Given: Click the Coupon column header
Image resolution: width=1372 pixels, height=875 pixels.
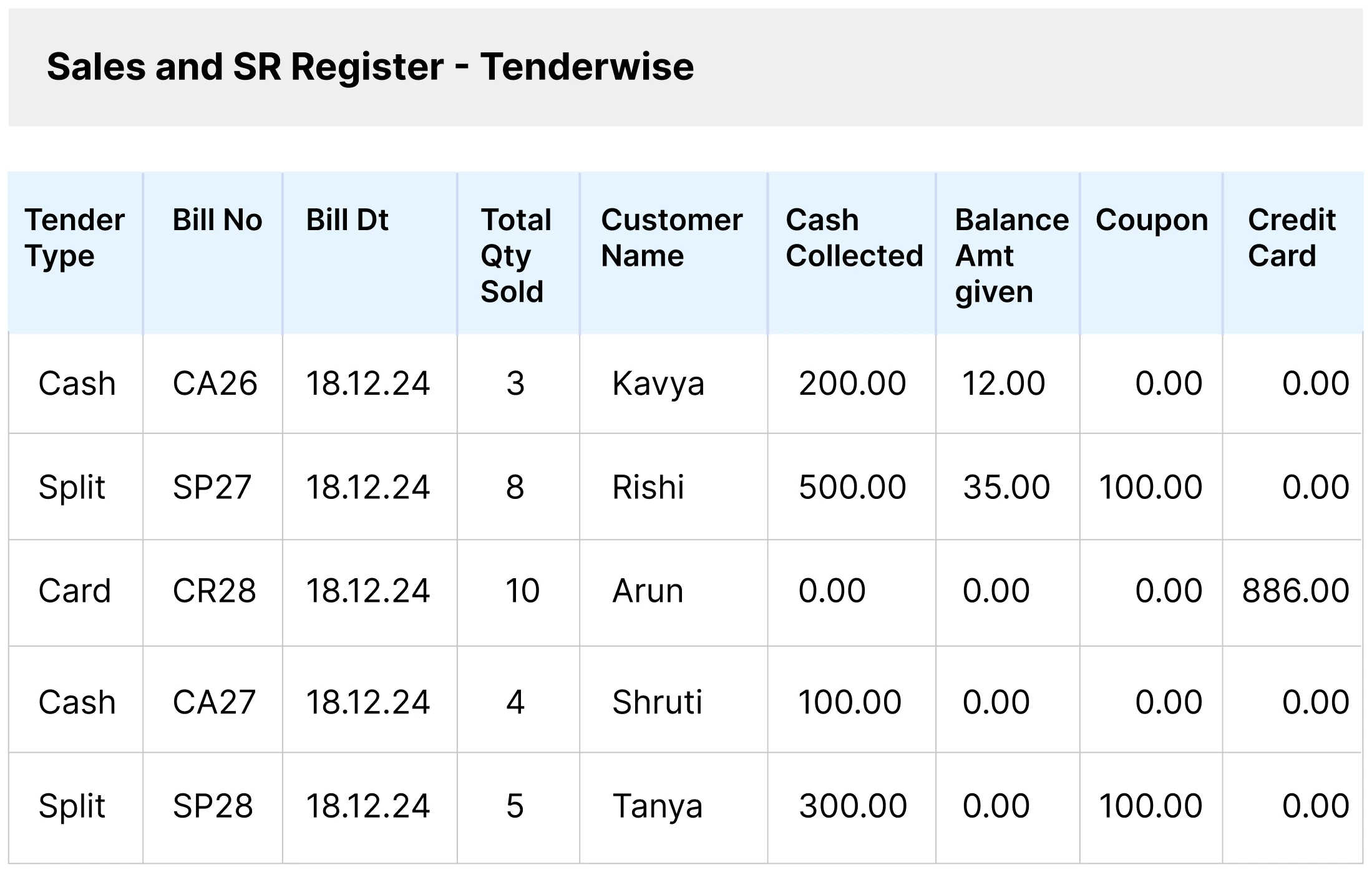Looking at the screenshot, I should tap(1151, 220).
